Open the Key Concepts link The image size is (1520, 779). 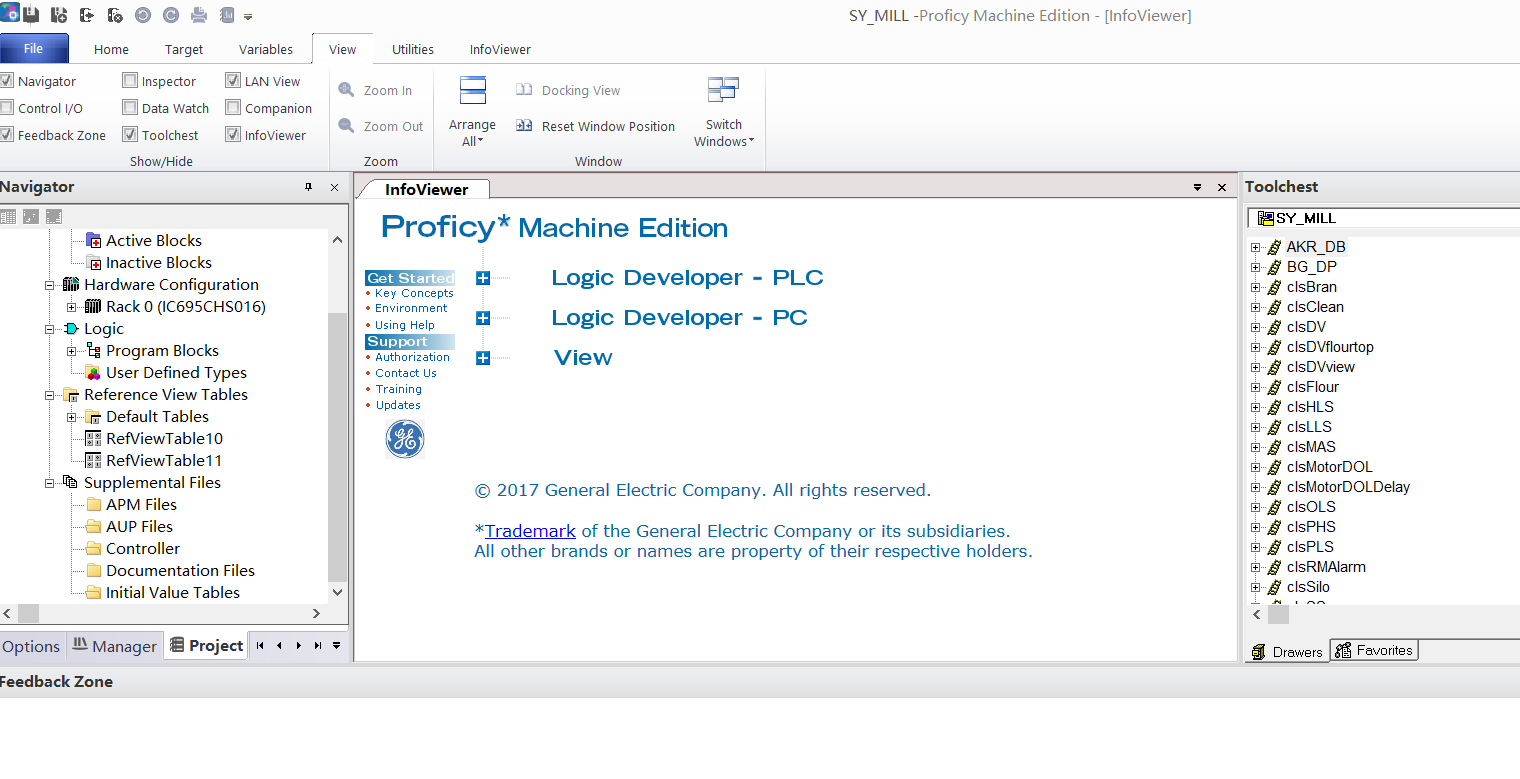click(414, 293)
